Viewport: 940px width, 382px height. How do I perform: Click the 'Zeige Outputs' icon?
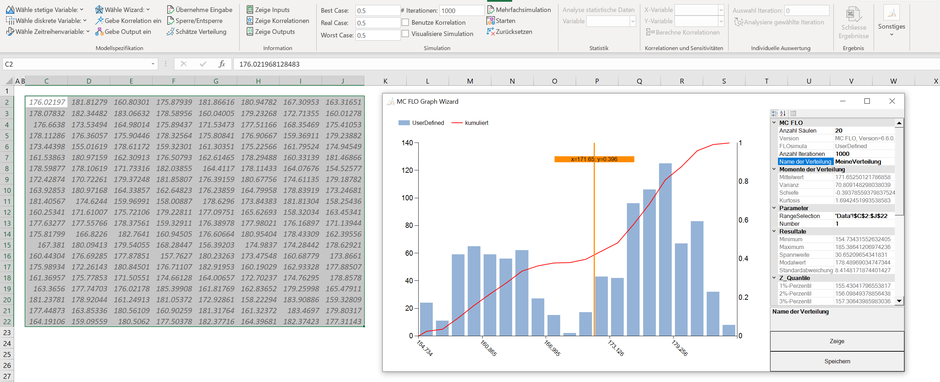[250, 31]
